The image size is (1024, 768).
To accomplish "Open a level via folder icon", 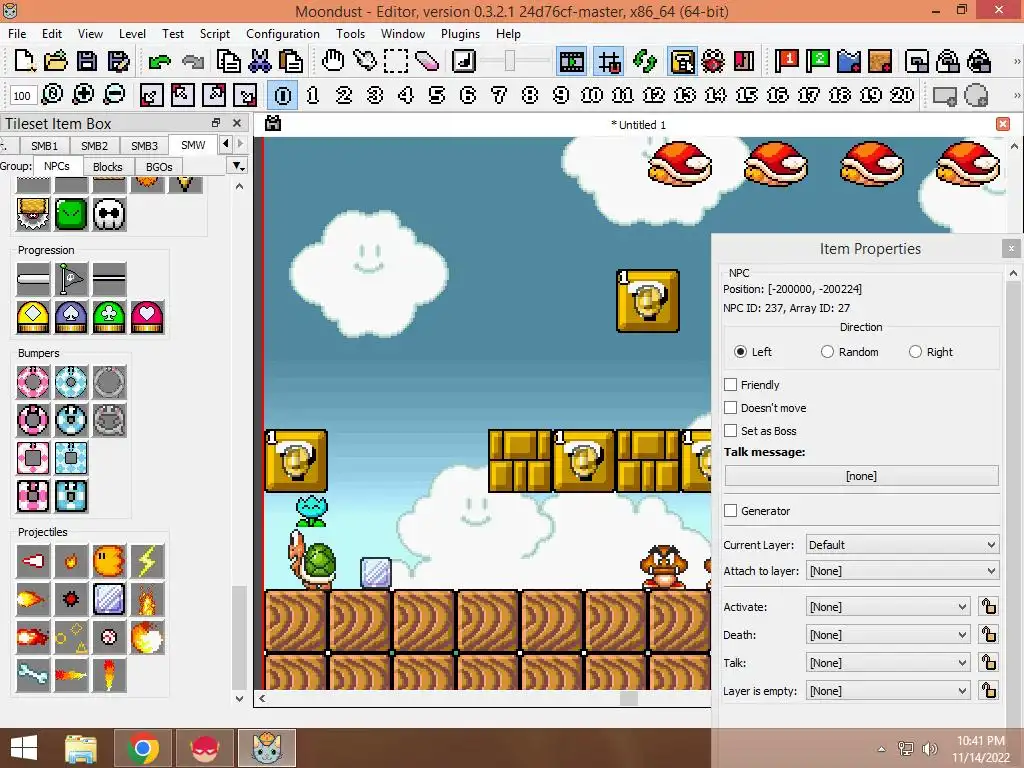I will pos(56,61).
